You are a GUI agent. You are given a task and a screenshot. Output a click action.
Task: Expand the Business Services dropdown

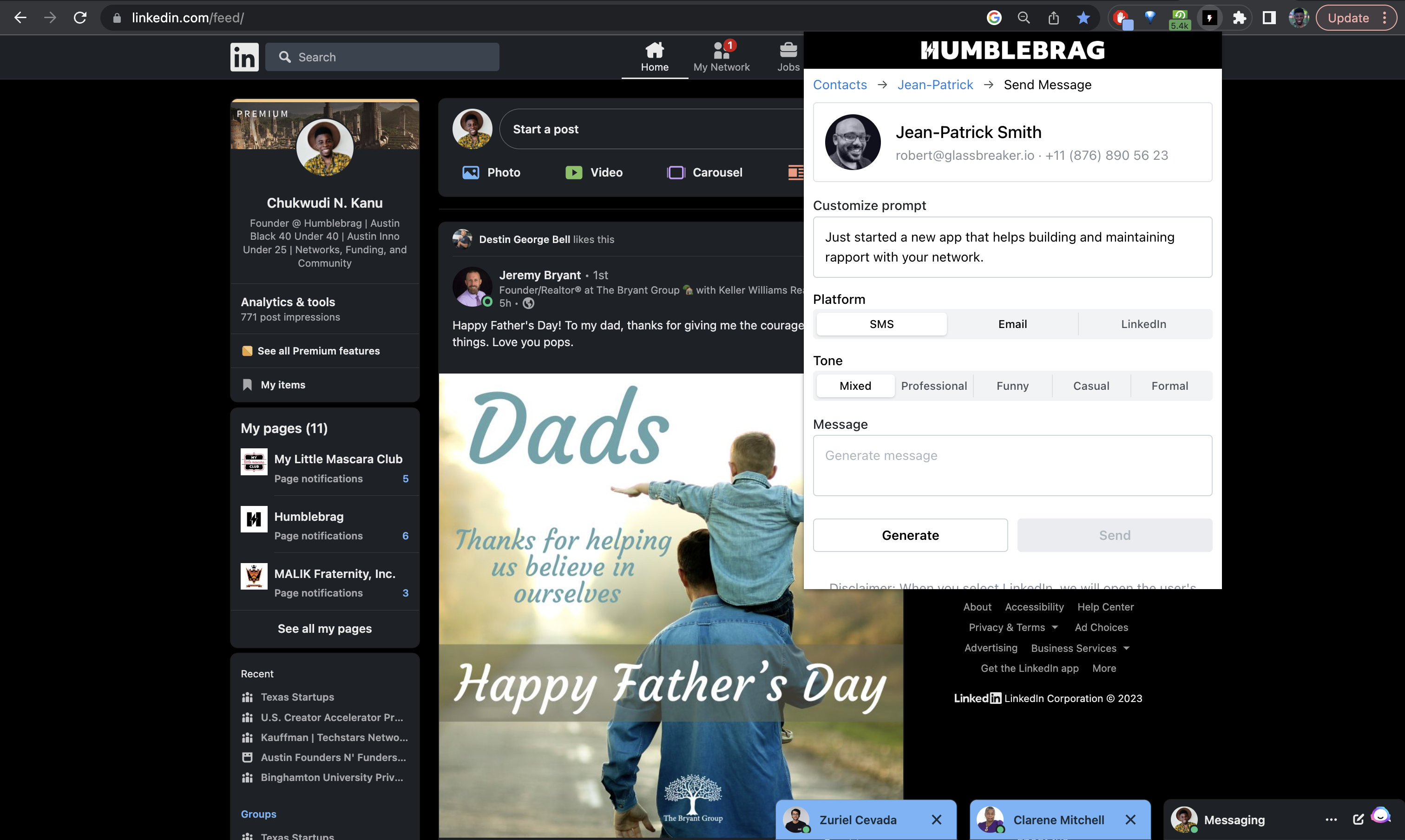click(x=1080, y=648)
